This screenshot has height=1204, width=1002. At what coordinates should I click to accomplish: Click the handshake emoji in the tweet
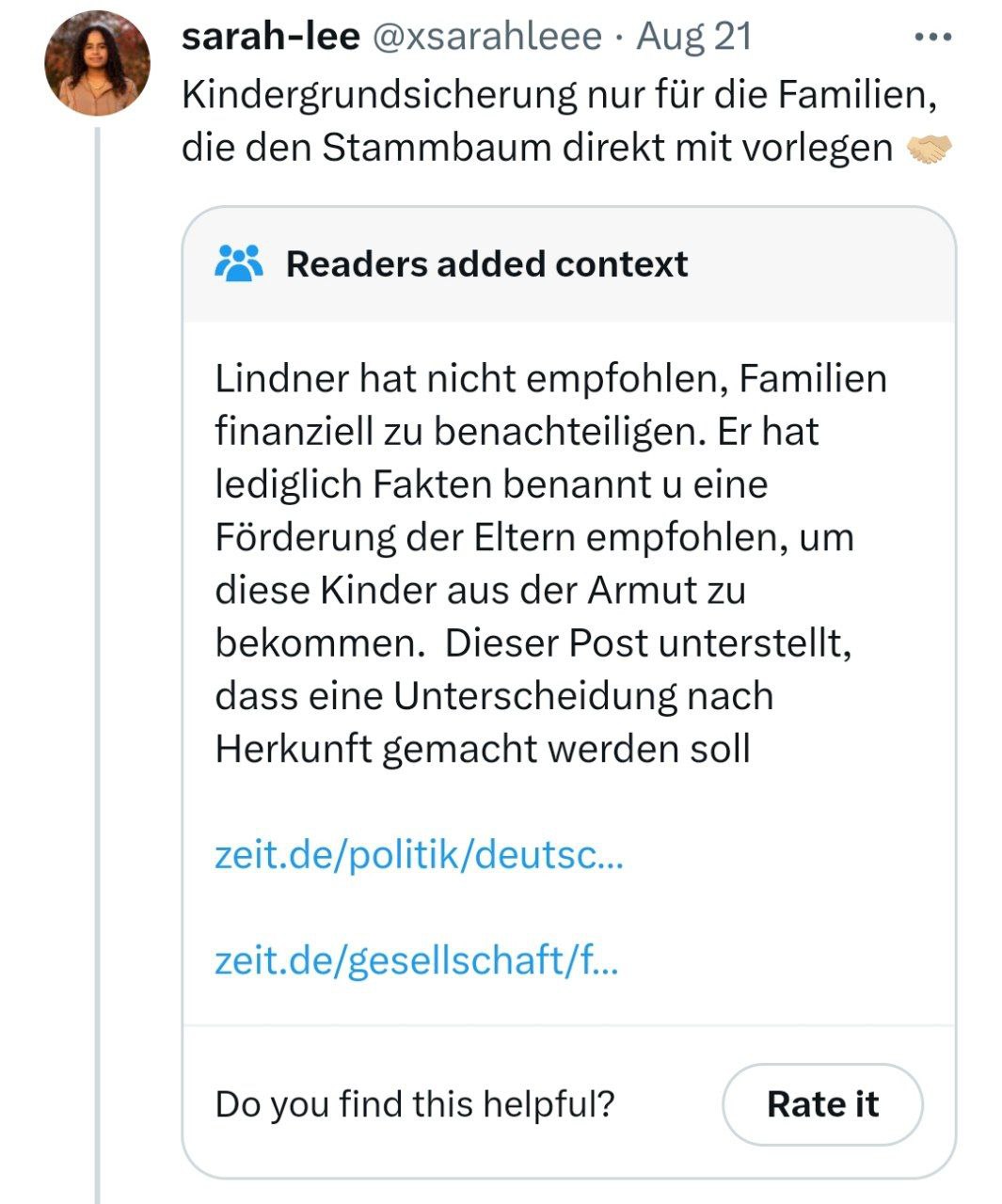929,148
